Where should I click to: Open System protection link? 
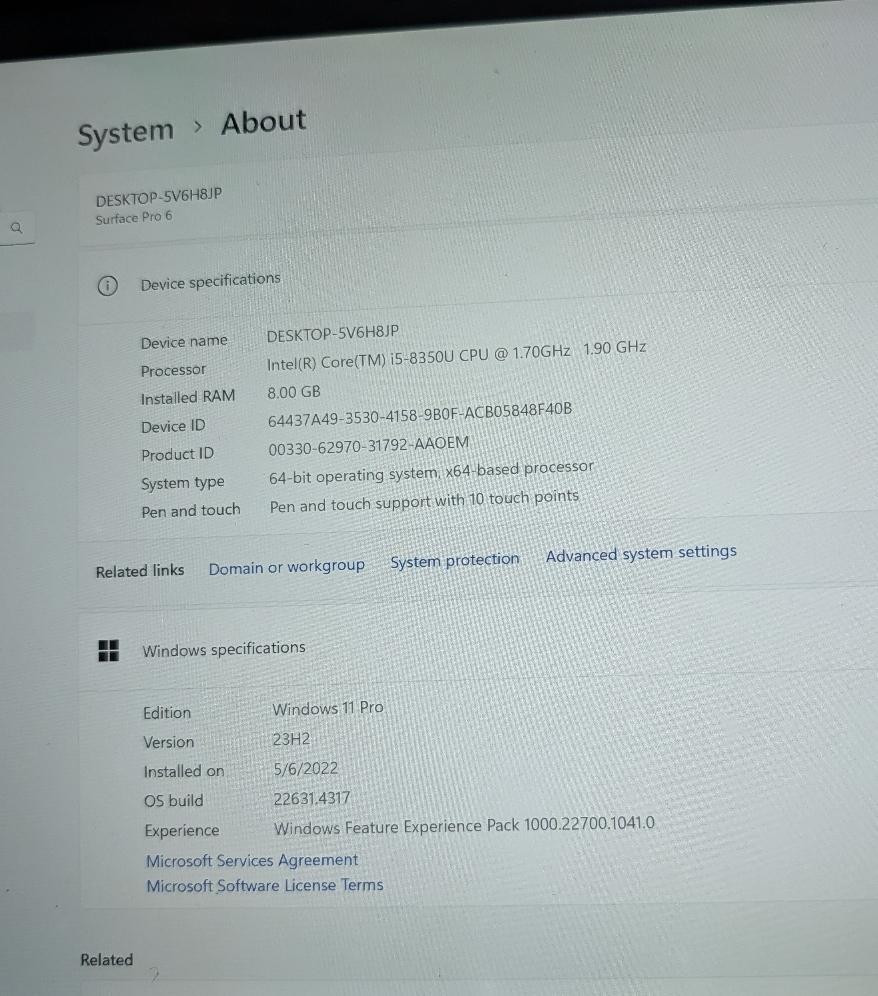click(455, 560)
